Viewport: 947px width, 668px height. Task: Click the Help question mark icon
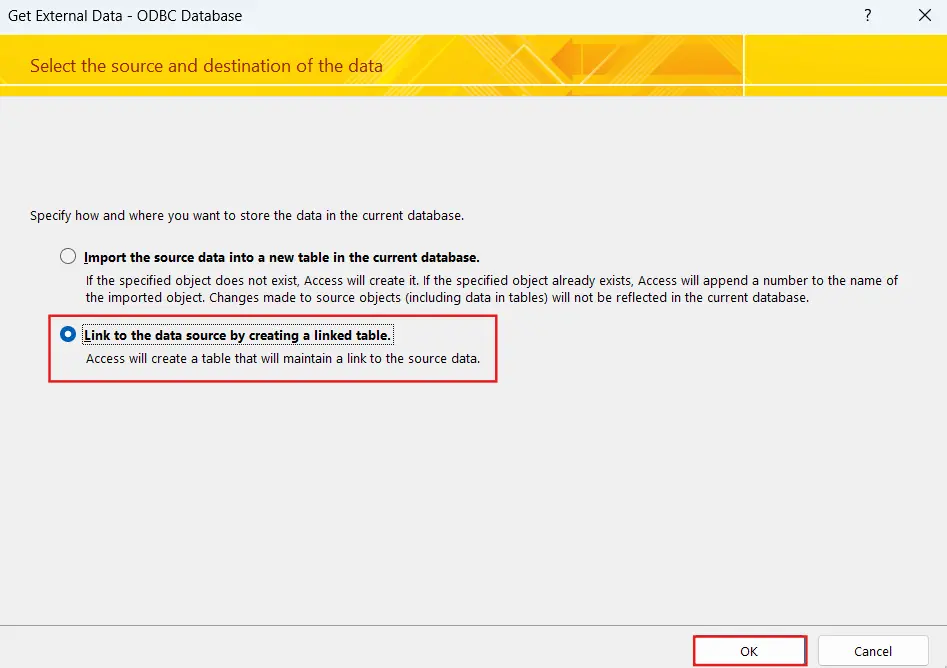tap(867, 16)
